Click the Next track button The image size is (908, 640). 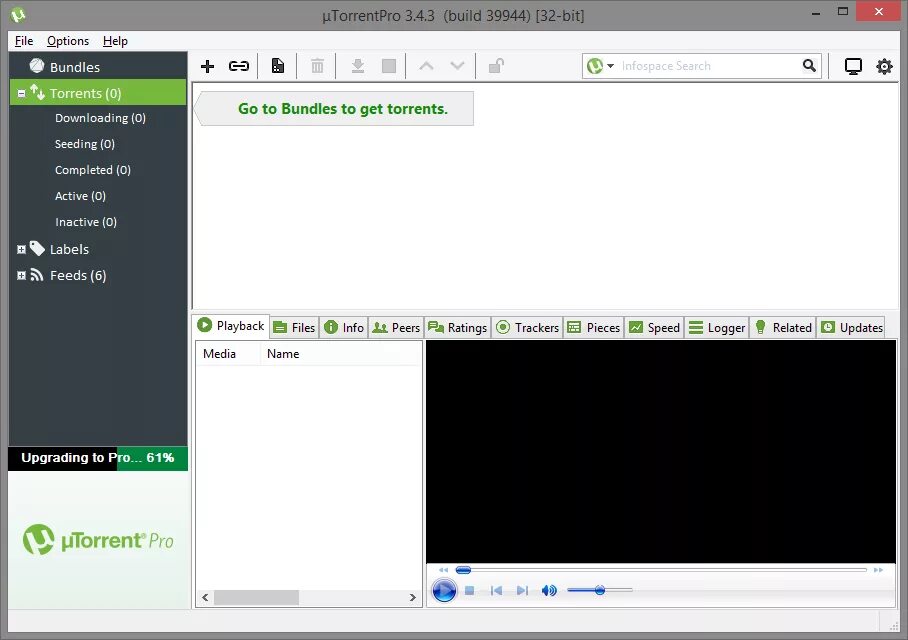point(522,591)
